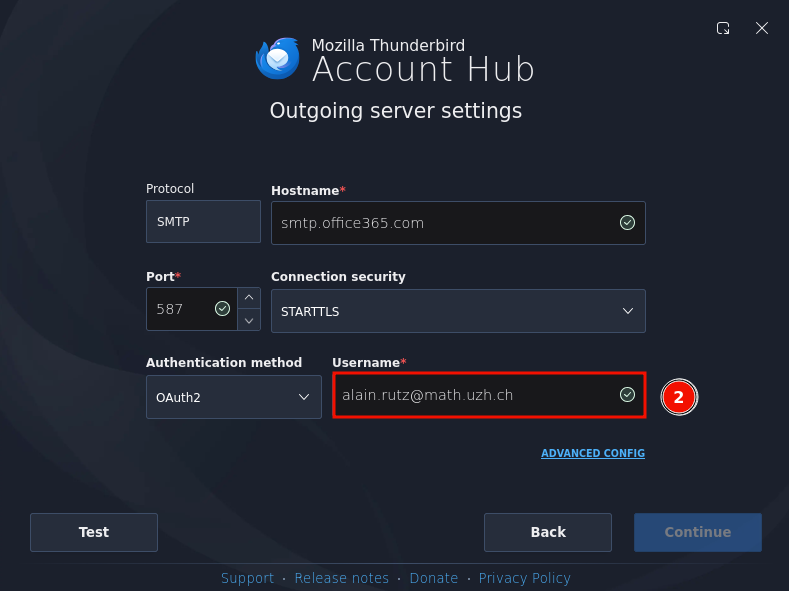The height and width of the screenshot is (591, 789).
Task: Go back with the Back button
Action: (547, 532)
